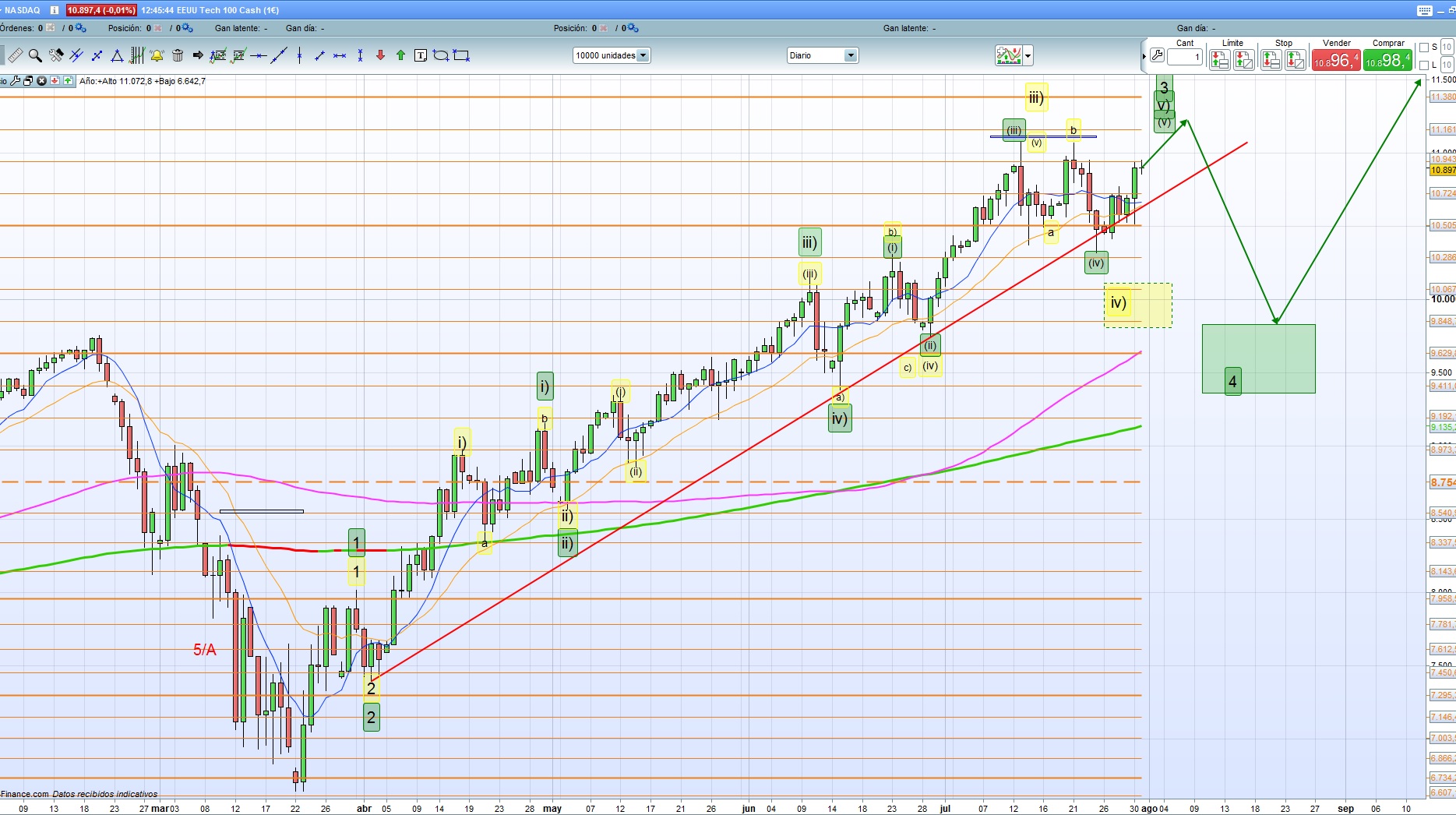Screen dimensions: 1456x815
Task: Expand the indicators chart icon dropdown arrow
Action: click(1028, 55)
